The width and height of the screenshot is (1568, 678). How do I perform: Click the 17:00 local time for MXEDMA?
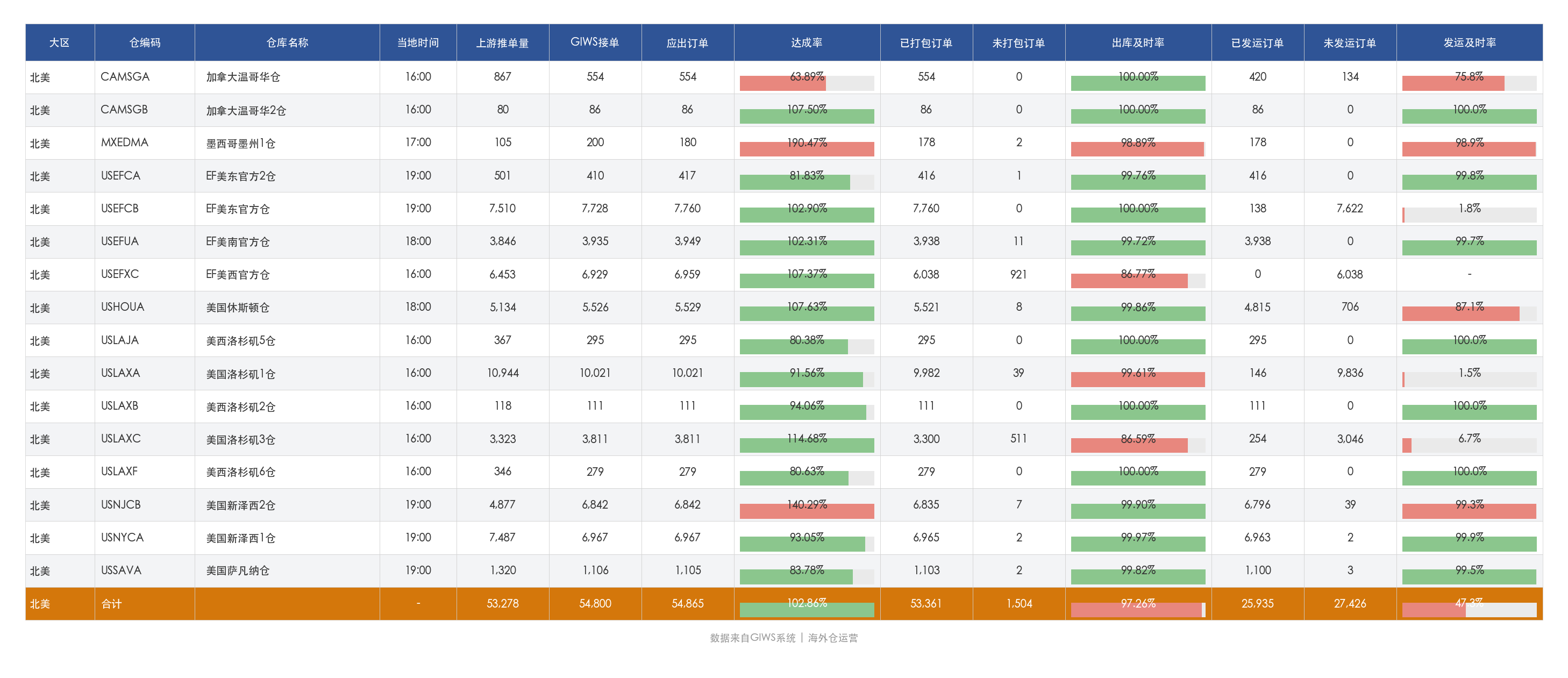click(418, 142)
